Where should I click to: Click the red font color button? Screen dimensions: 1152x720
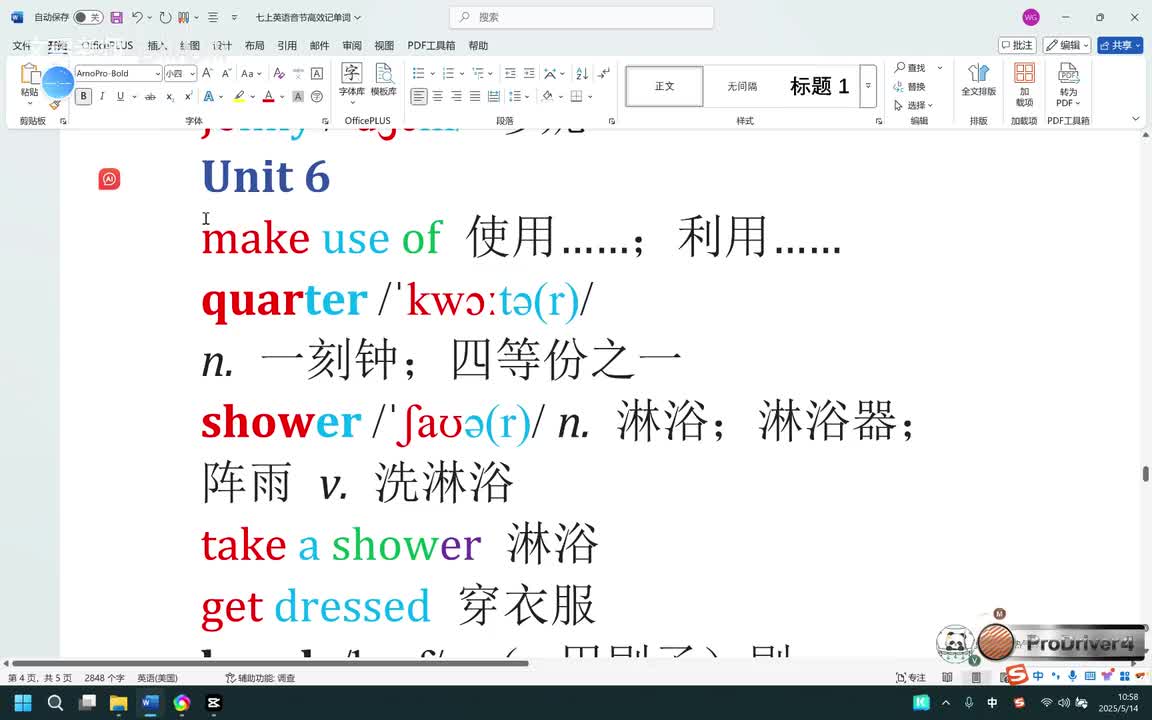point(268,96)
